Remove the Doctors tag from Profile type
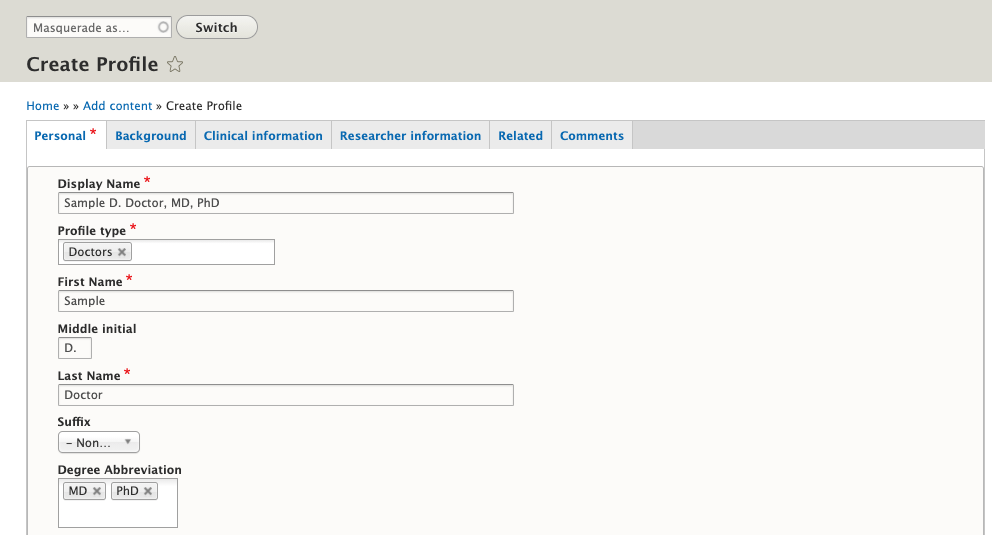 click(122, 252)
